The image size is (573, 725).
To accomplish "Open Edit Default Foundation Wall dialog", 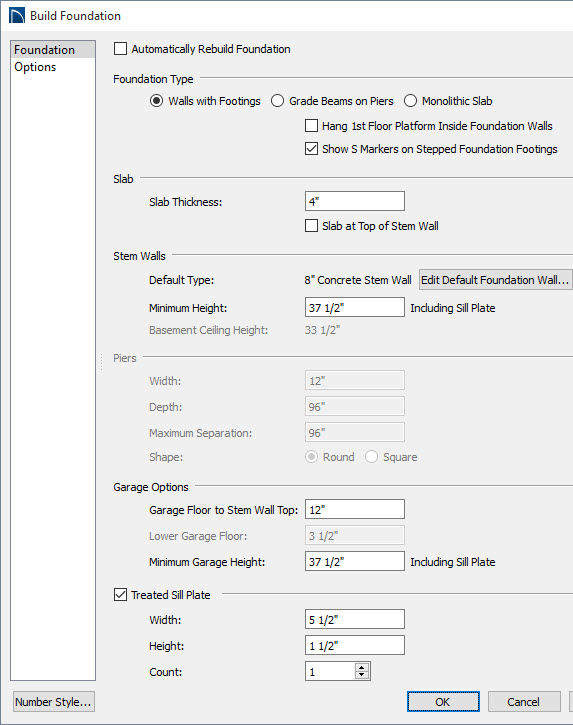I will click(x=495, y=280).
